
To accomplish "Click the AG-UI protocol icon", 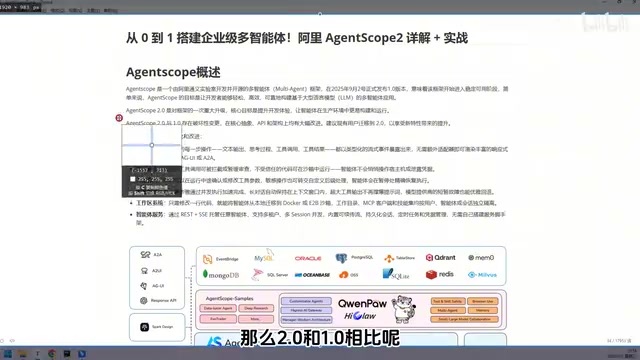I will 144,286.
